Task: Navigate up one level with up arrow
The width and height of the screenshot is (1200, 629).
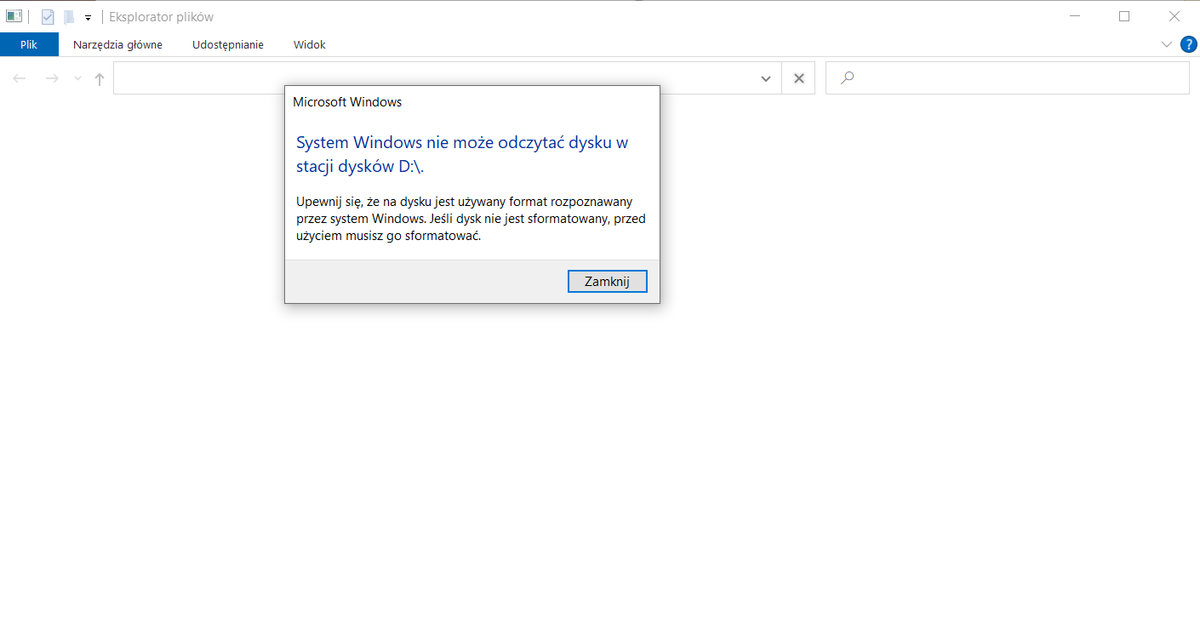Action: [99, 79]
